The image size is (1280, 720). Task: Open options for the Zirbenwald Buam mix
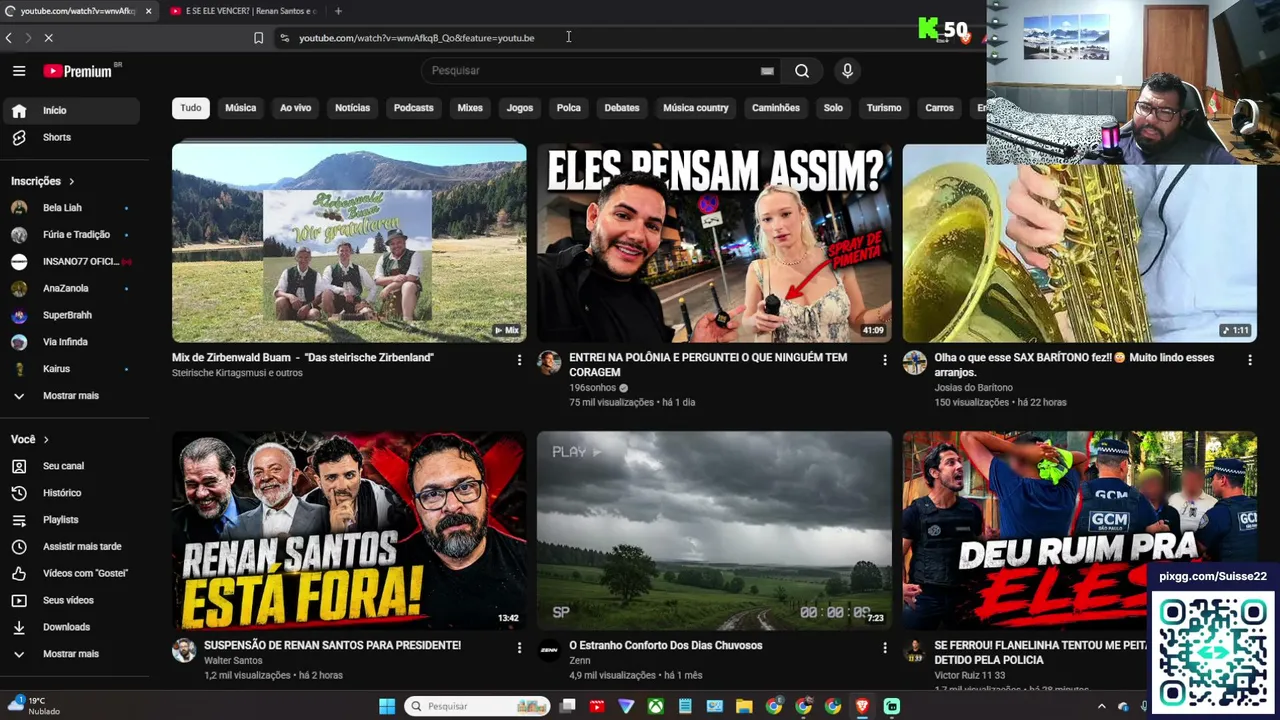click(519, 359)
